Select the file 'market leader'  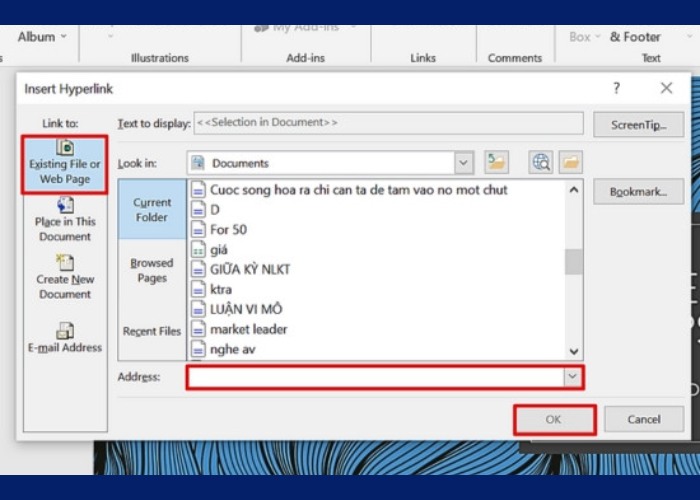pos(239,329)
